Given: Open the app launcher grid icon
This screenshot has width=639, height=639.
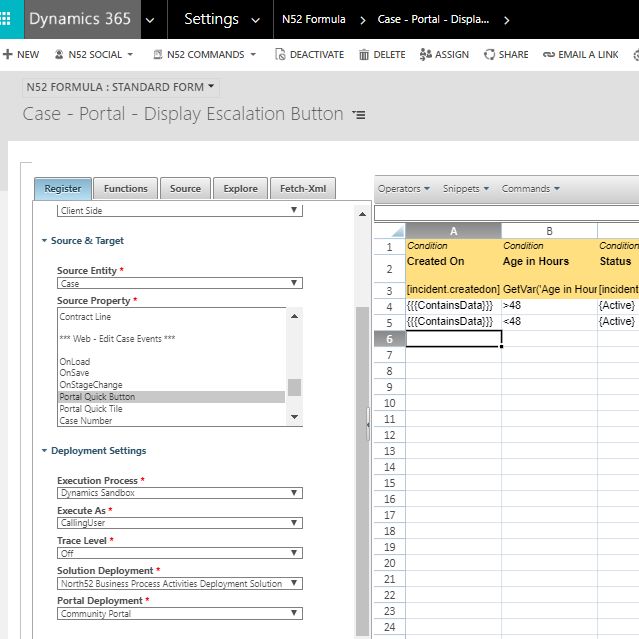Looking at the screenshot, I should pos(5,19).
